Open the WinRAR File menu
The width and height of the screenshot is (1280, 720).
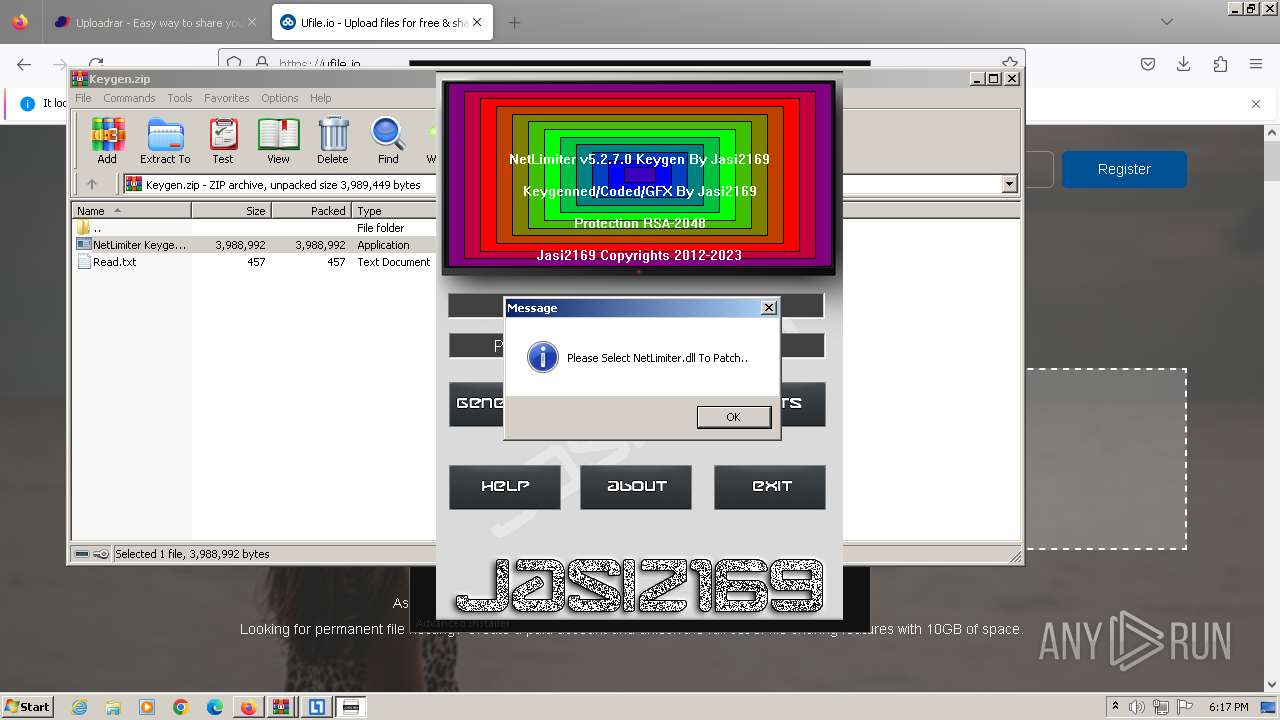[x=83, y=98]
